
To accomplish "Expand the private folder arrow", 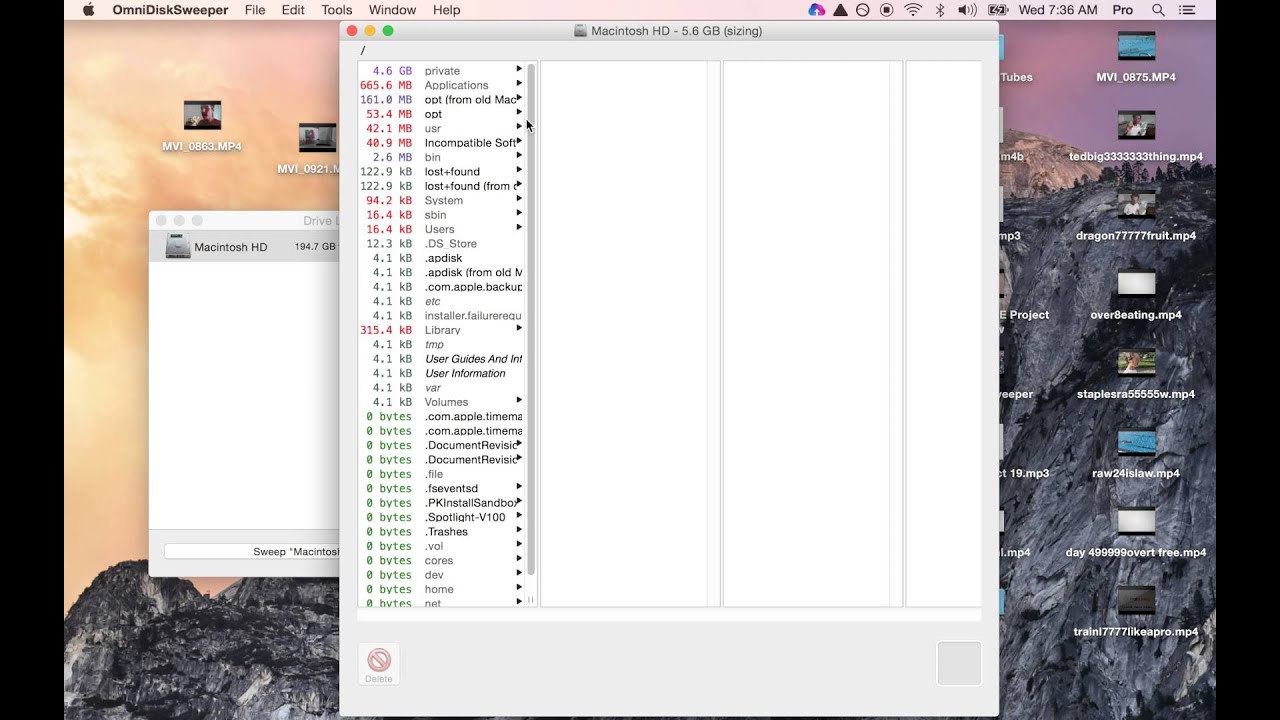I will point(519,69).
